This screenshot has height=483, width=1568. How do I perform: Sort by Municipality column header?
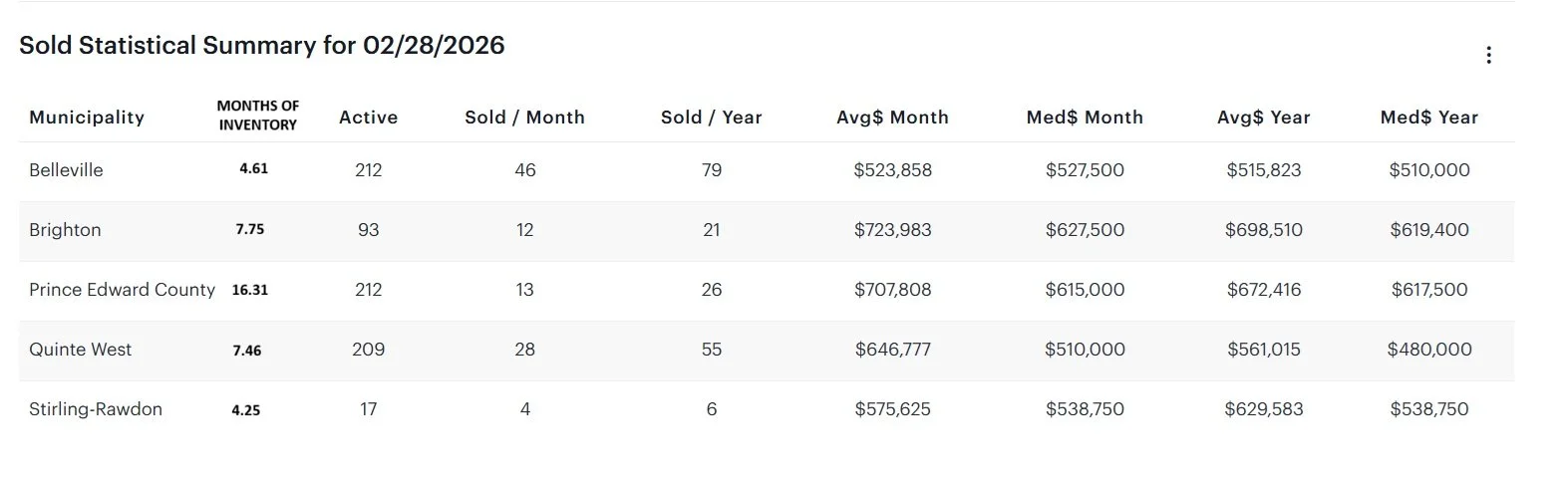87,118
